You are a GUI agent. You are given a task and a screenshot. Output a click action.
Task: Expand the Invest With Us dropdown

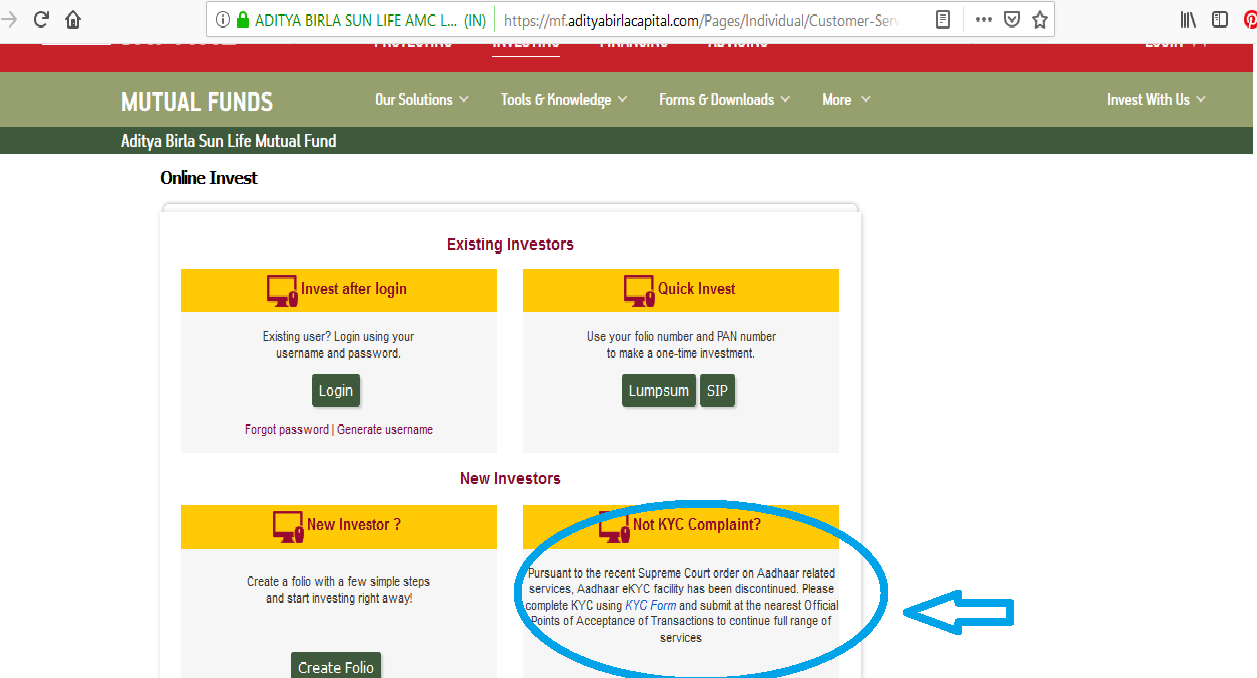(x=1156, y=100)
